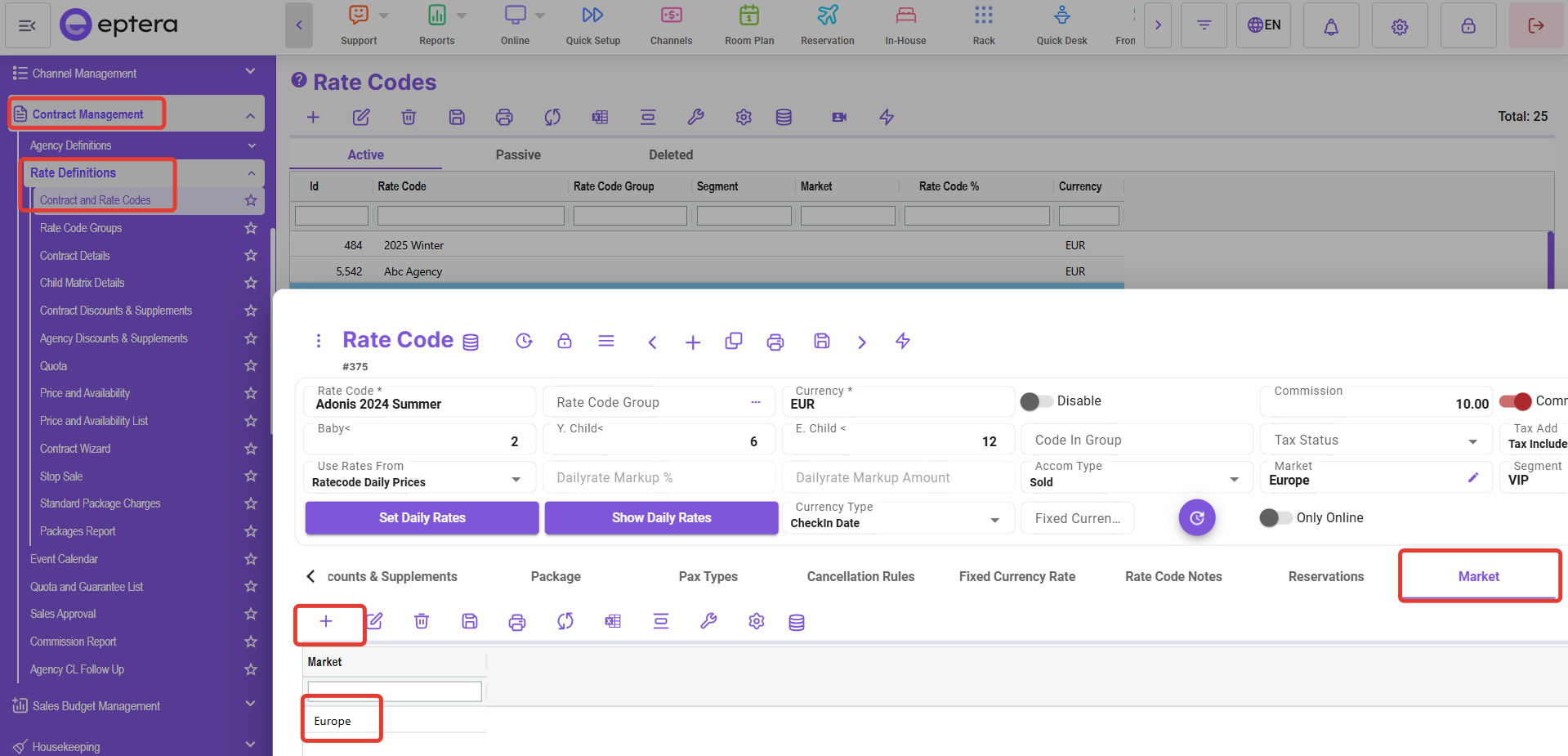This screenshot has width=1568, height=756.
Task: Click the copy icon in Rate Code toolbar
Action: tap(733, 341)
